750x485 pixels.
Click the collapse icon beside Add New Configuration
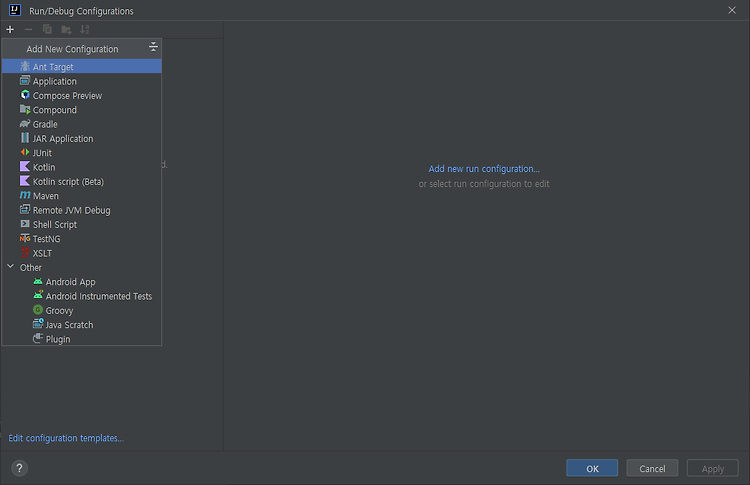coord(153,47)
